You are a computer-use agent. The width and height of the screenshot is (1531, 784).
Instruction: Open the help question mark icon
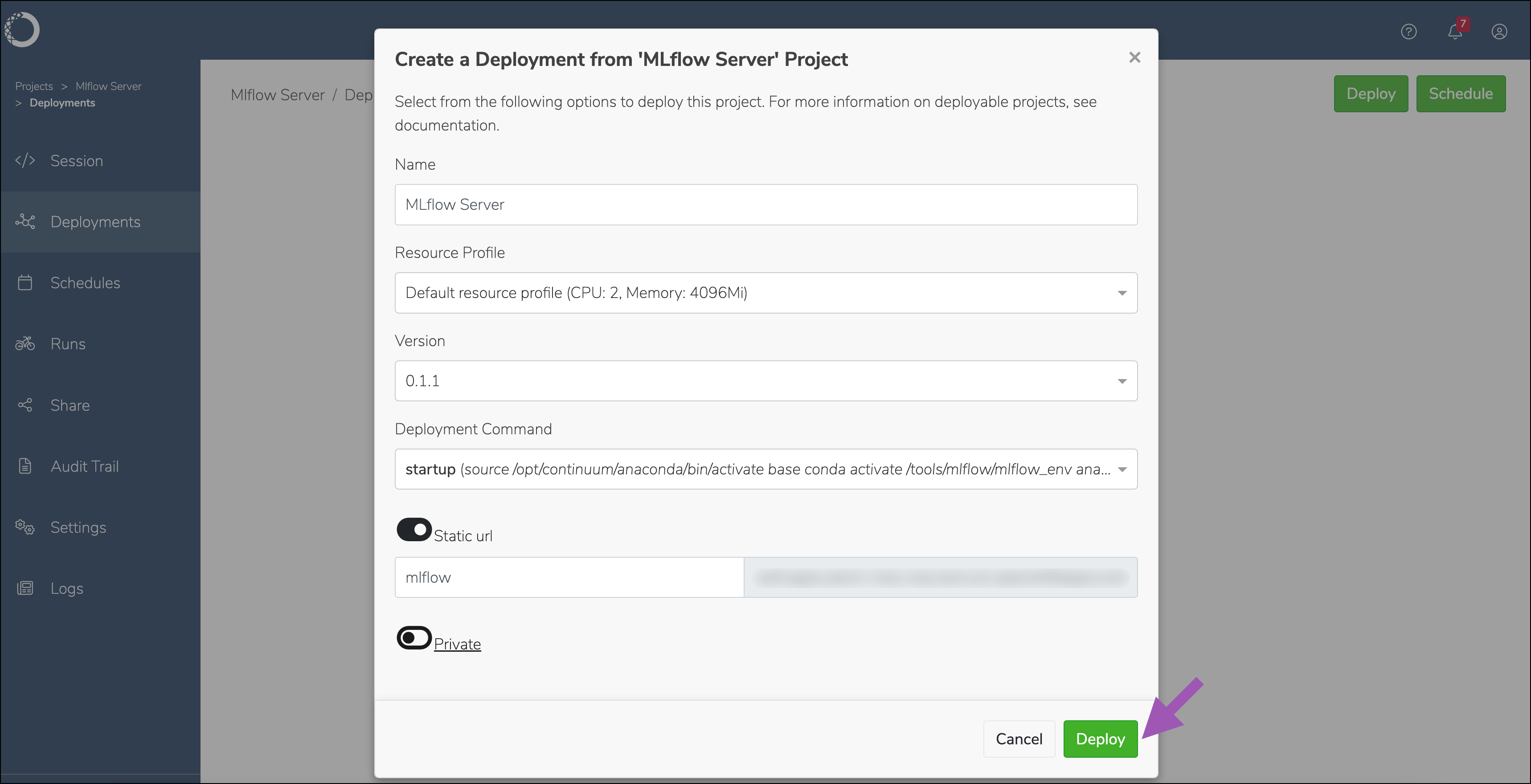[1408, 32]
